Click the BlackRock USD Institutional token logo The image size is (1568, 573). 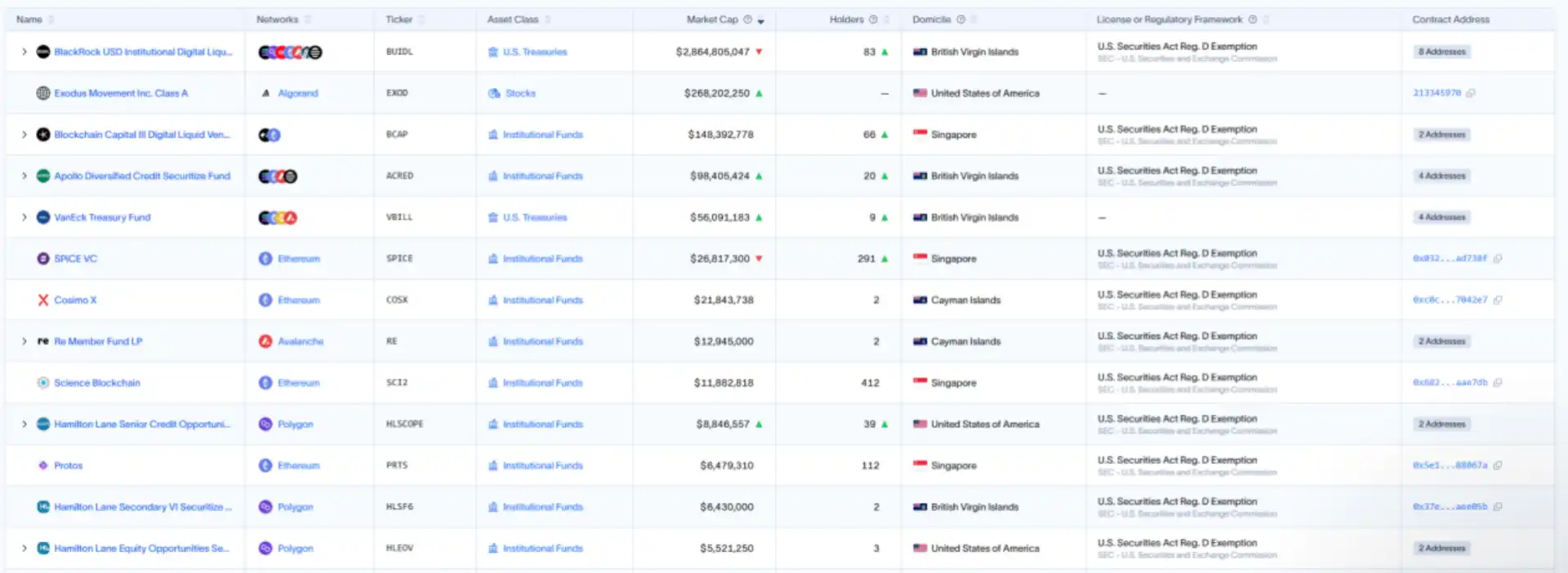point(43,51)
